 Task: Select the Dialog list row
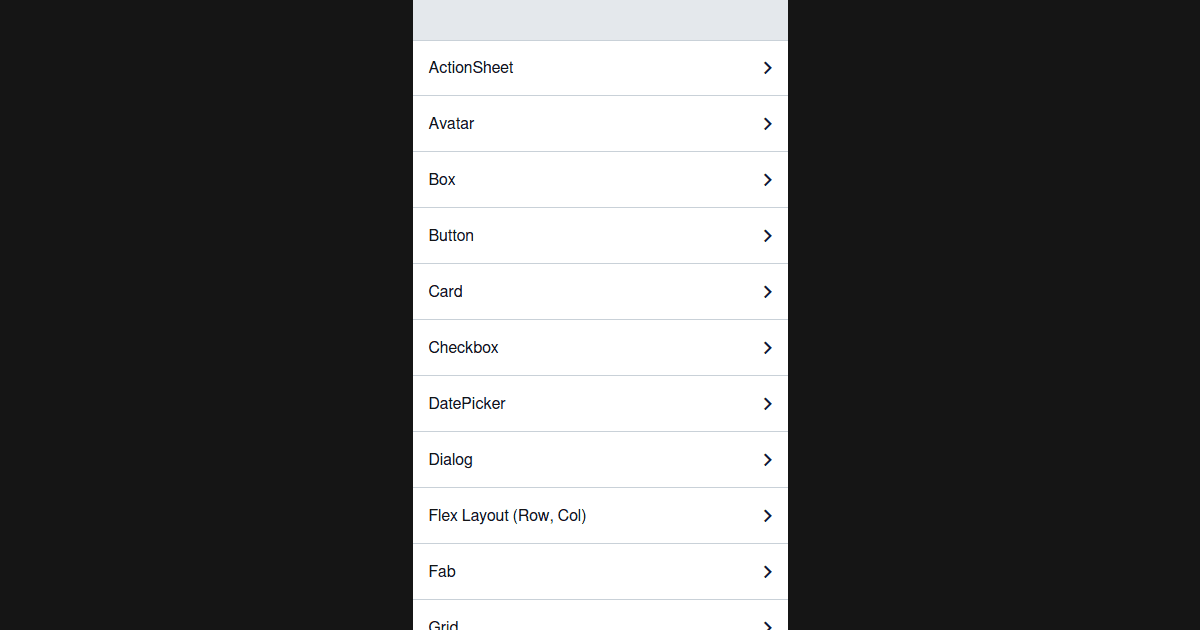[x=451, y=460]
